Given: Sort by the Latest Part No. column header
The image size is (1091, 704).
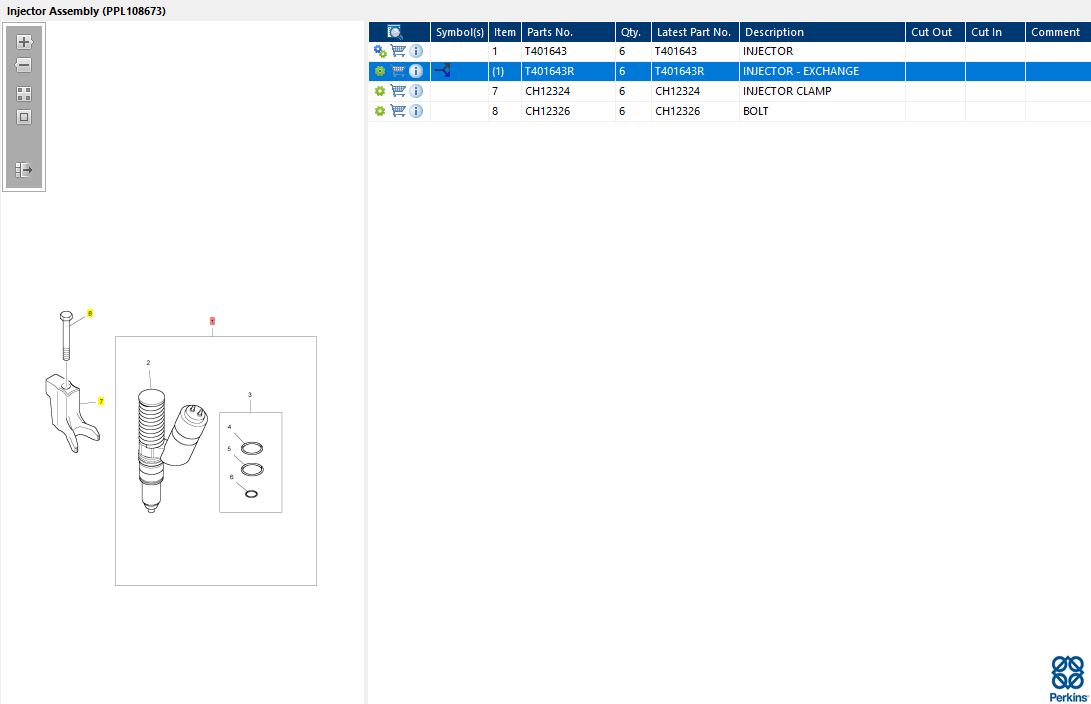Looking at the screenshot, I should [695, 32].
